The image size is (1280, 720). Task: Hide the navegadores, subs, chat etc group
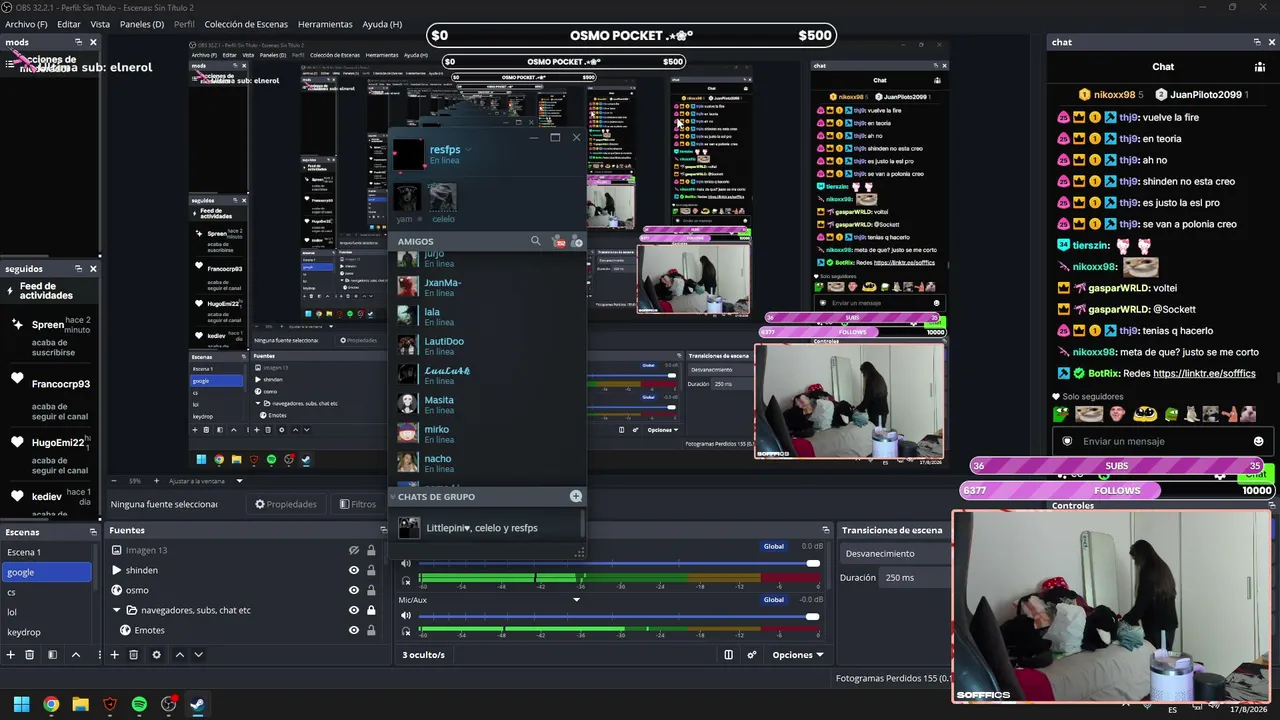click(x=353, y=610)
